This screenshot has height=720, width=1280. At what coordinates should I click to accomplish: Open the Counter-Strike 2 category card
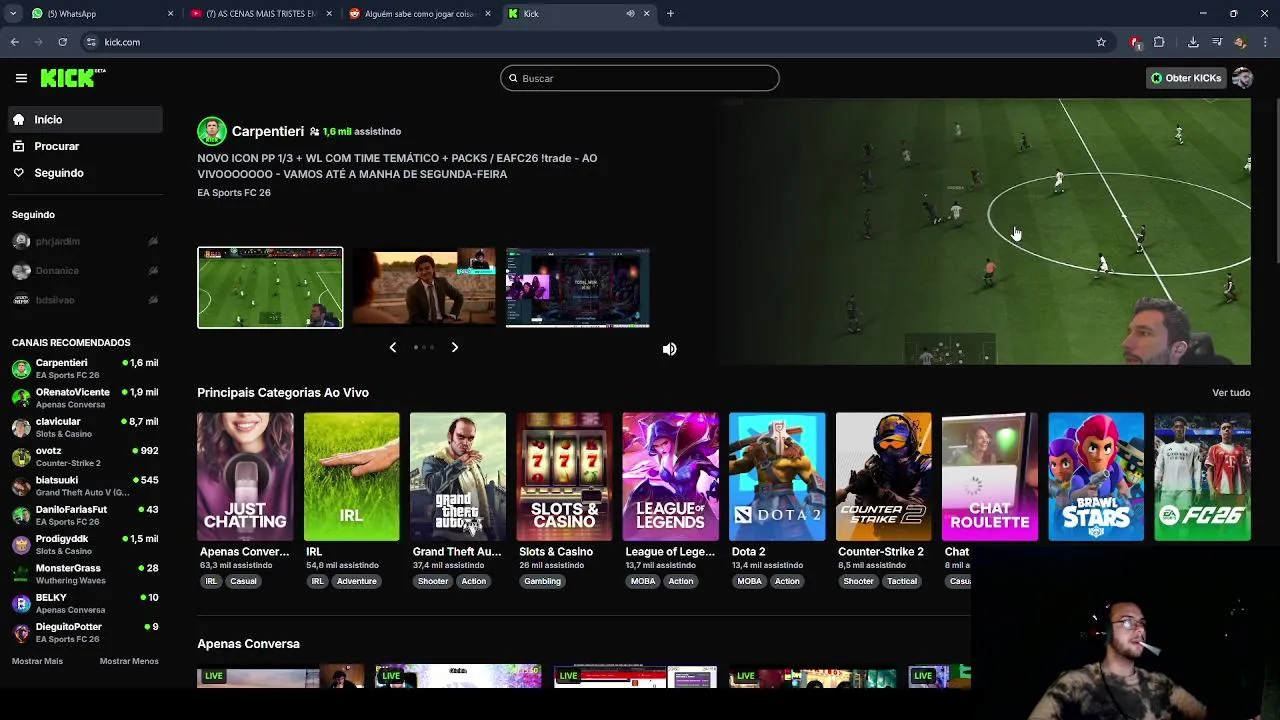(x=883, y=476)
